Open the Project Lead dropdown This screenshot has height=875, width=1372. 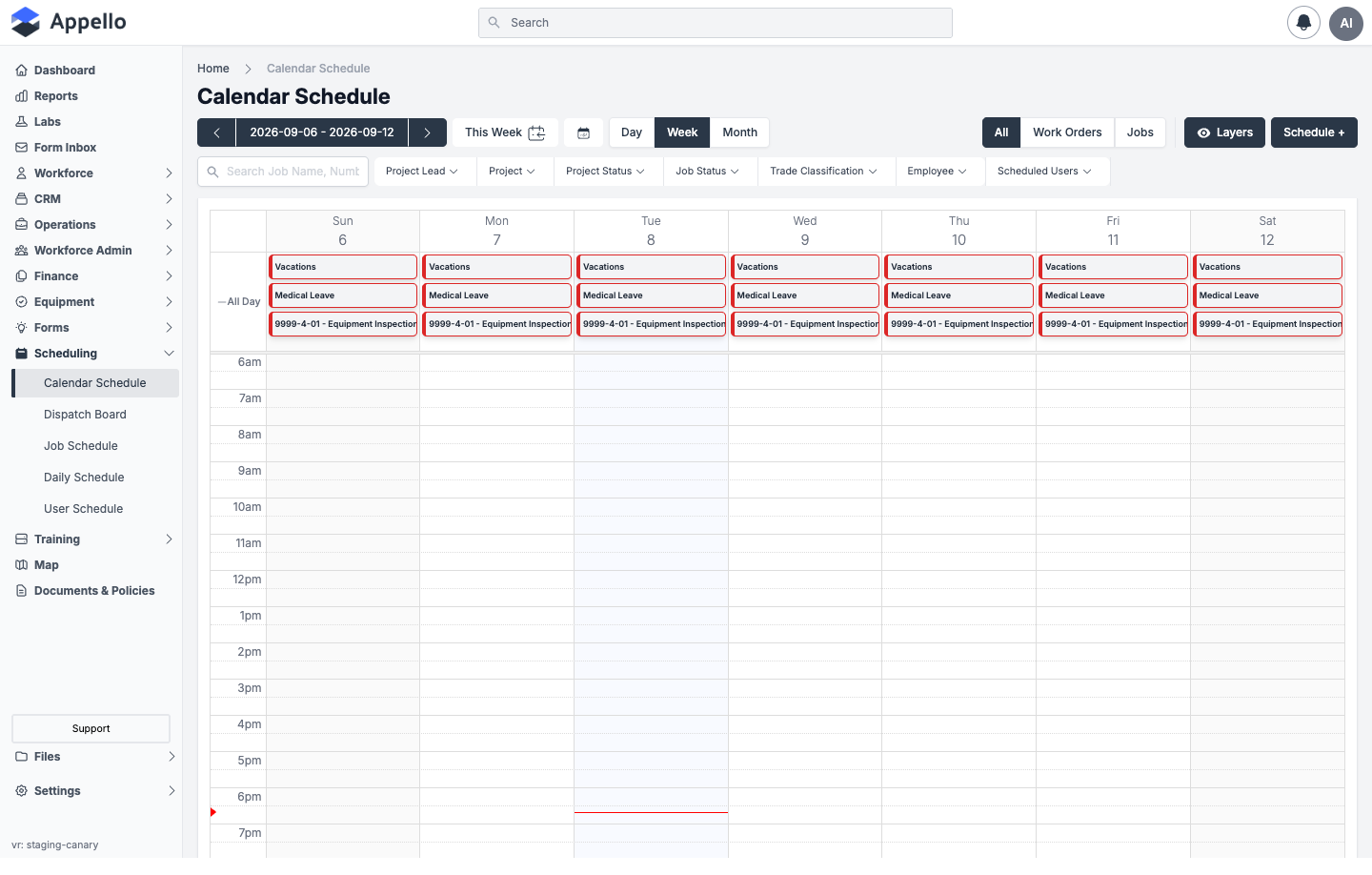pyautogui.click(x=422, y=172)
